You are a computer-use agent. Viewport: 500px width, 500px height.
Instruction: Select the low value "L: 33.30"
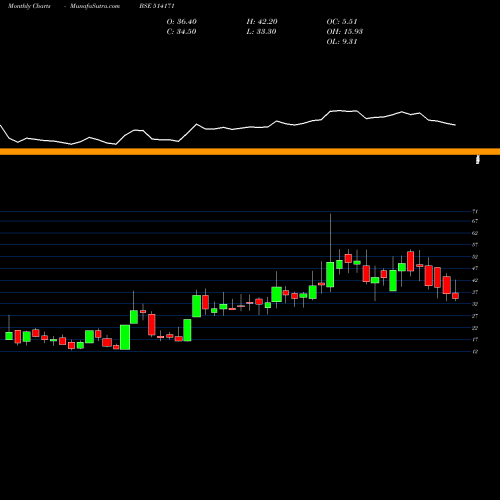pyautogui.click(x=262, y=32)
